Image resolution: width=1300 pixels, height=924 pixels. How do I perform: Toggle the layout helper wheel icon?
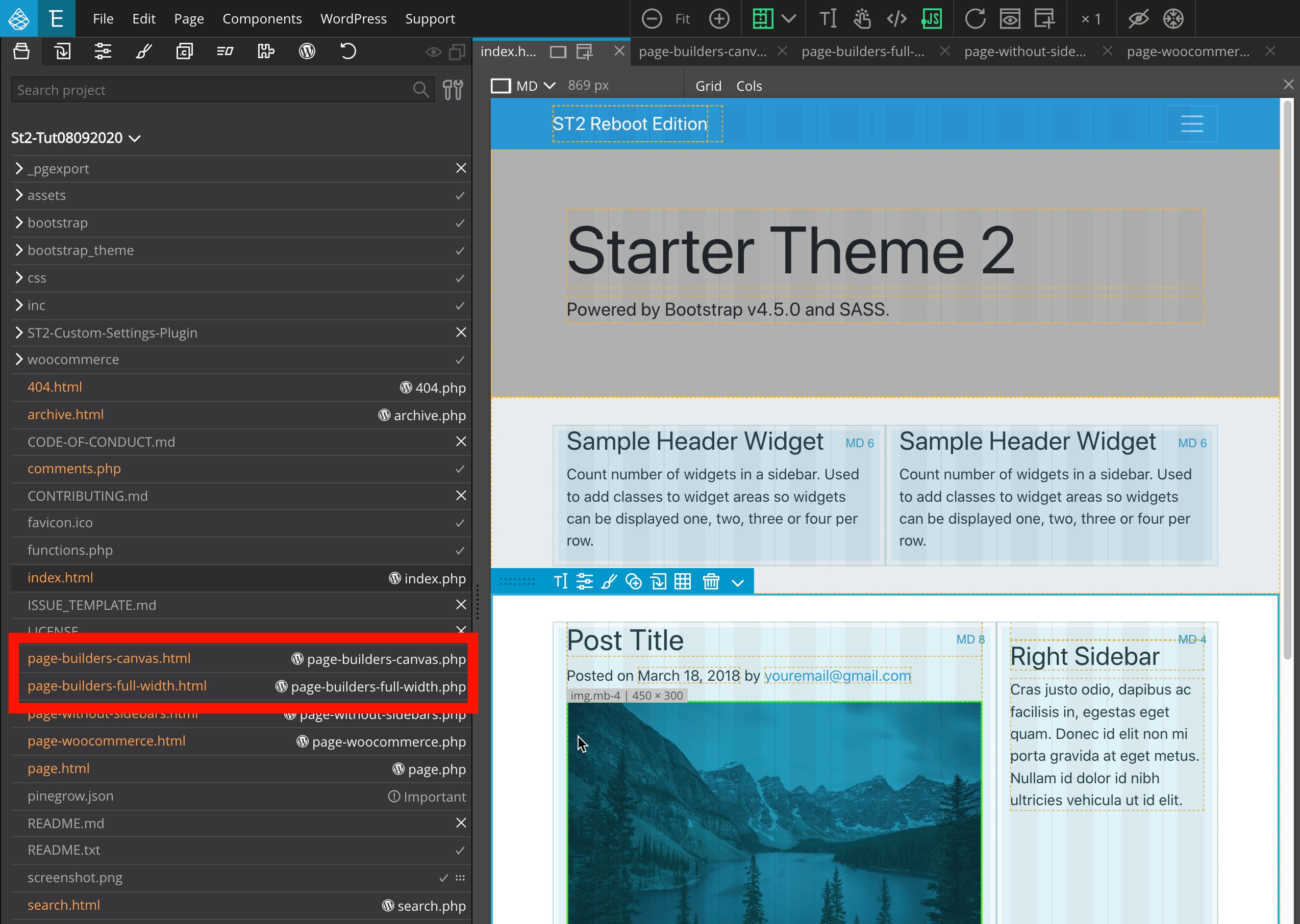point(1173,19)
